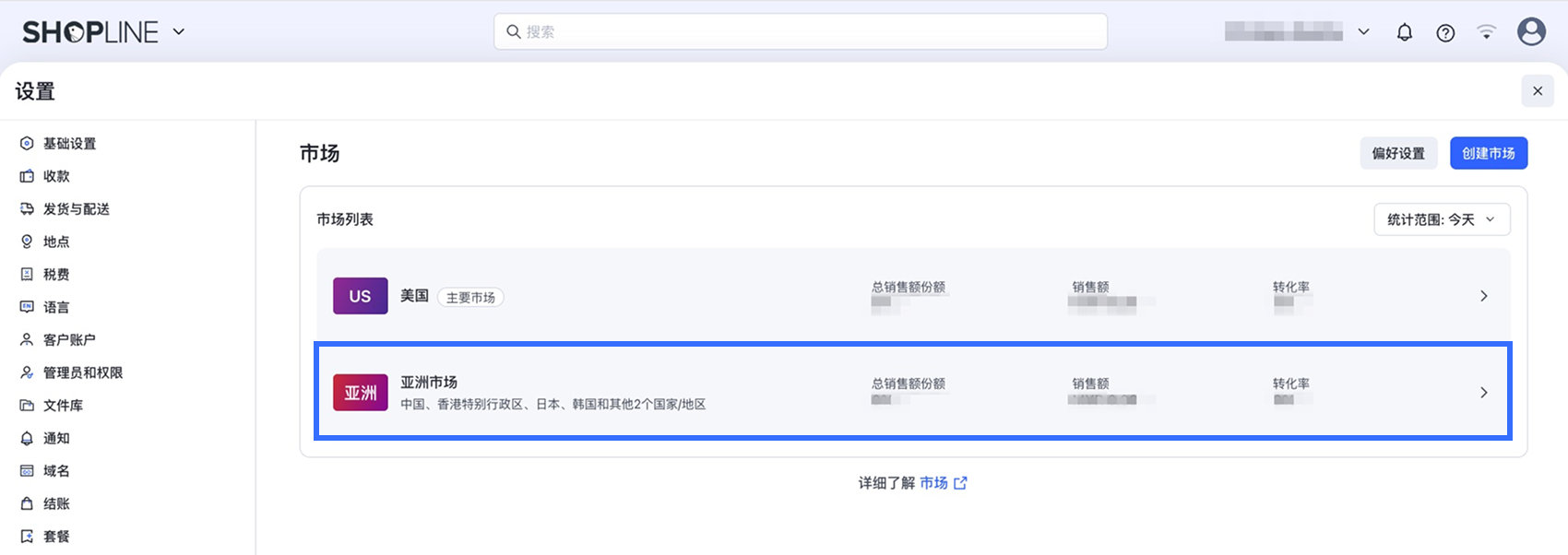Click the 创建市场 button
The width and height of the screenshot is (1568, 555).
tap(1488, 153)
